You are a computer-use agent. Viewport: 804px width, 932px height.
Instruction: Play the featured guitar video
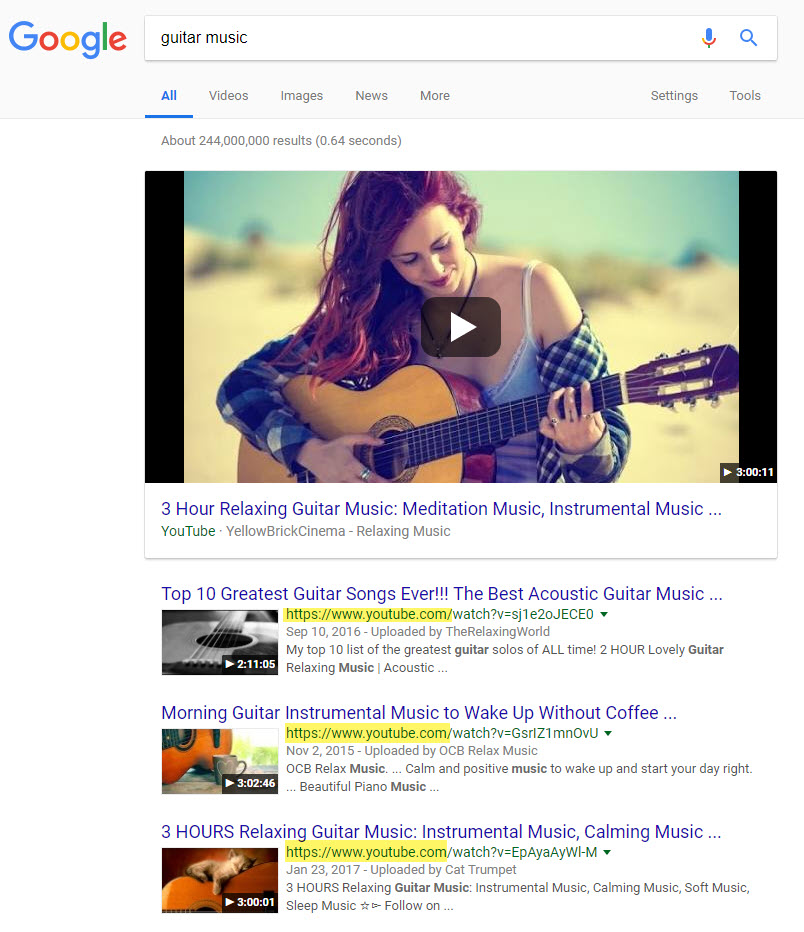click(x=461, y=327)
